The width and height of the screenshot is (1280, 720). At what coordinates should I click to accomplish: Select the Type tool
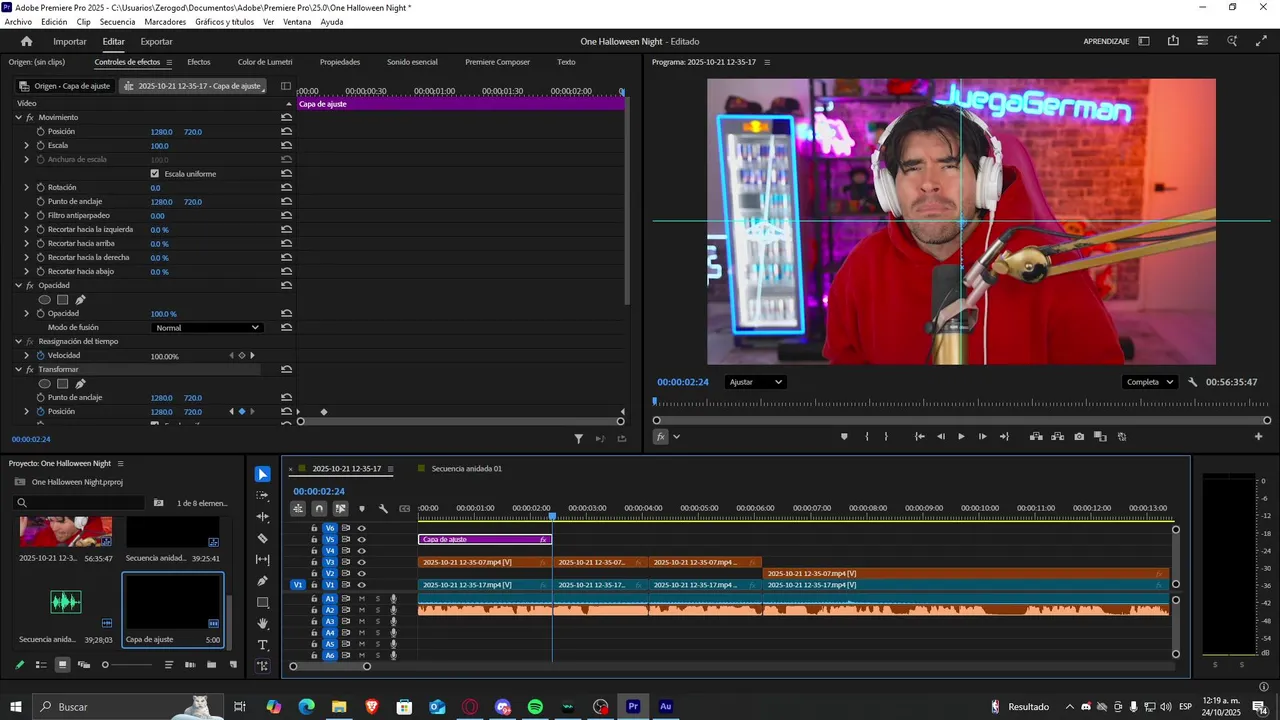(263, 645)
